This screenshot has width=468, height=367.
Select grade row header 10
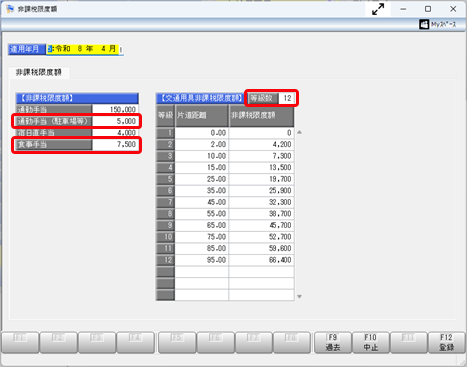click(x=166, y=237)
